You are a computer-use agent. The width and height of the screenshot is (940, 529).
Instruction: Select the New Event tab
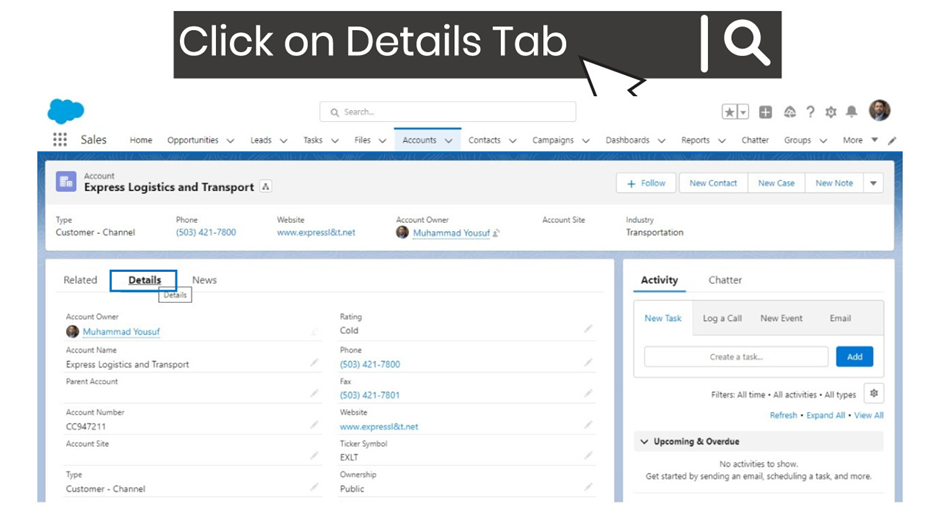click(x=781, y=318)
